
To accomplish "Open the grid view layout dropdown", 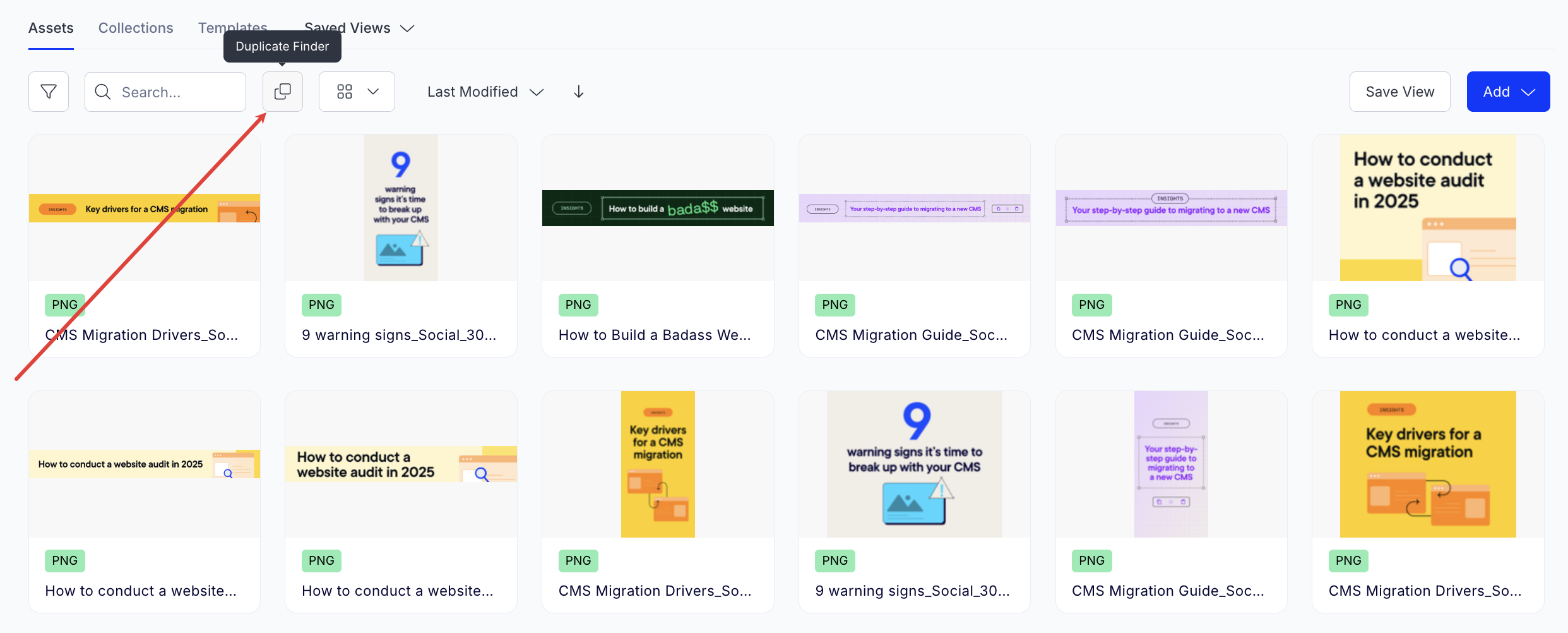I will 357,92.
